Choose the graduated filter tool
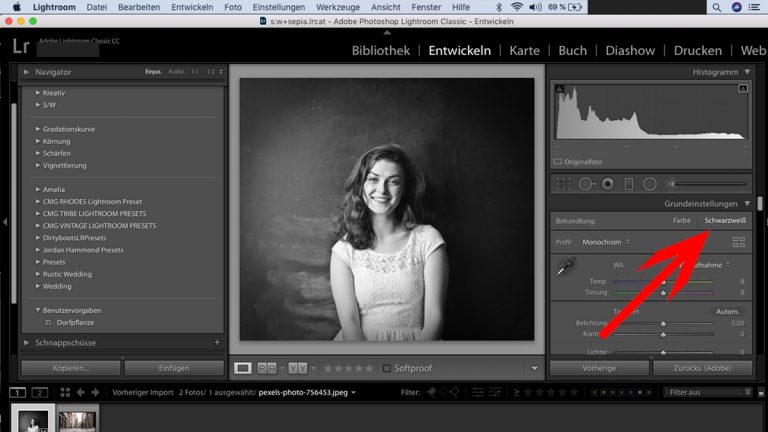The height and width of the screenshot is (432, 768). click(x=629, y=184)
